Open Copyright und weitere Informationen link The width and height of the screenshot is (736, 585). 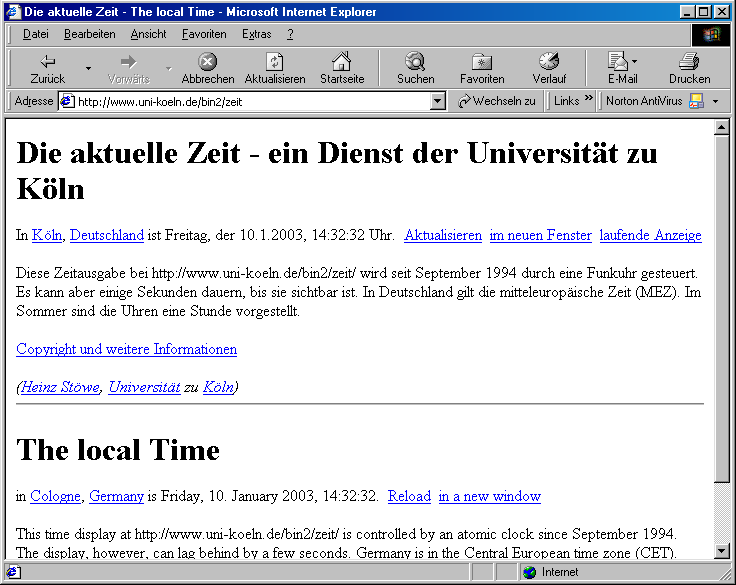coord(126,349)
